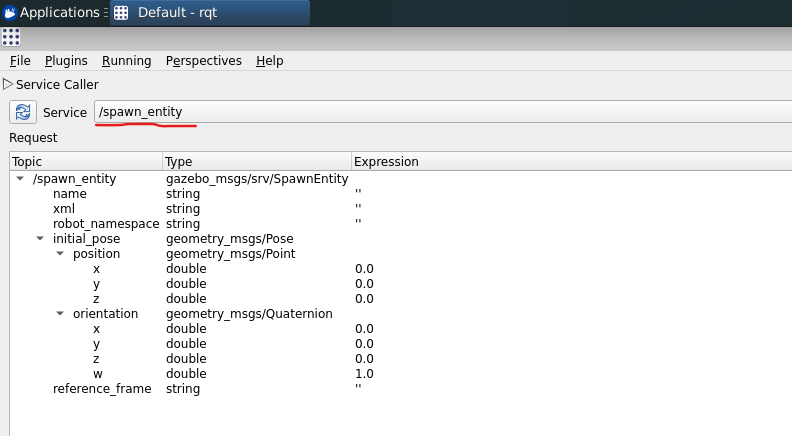Collapse the /spawn_entity tree node
Screen dimensions: 792x436
point(20,178)
